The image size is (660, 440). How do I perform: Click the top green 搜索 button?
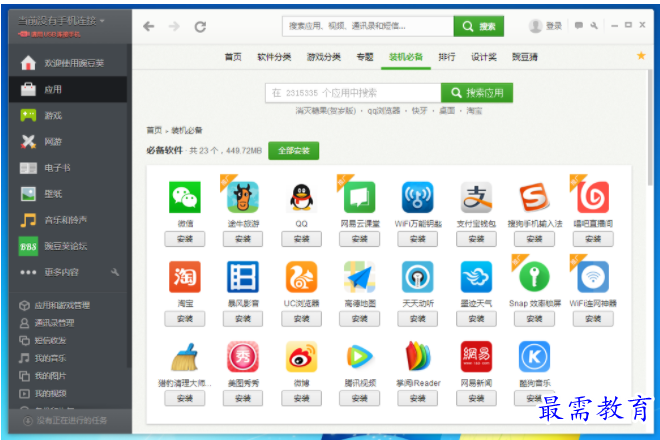pos(479,27)
